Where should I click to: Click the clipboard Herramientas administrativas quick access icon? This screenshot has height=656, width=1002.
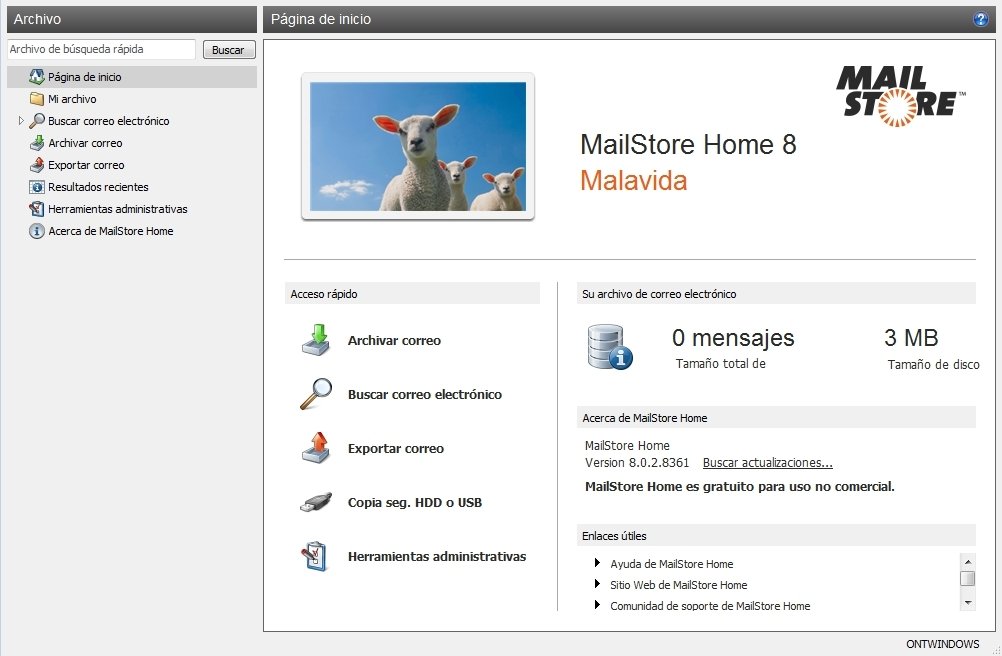pyautogui.click(x=315, y=556)
